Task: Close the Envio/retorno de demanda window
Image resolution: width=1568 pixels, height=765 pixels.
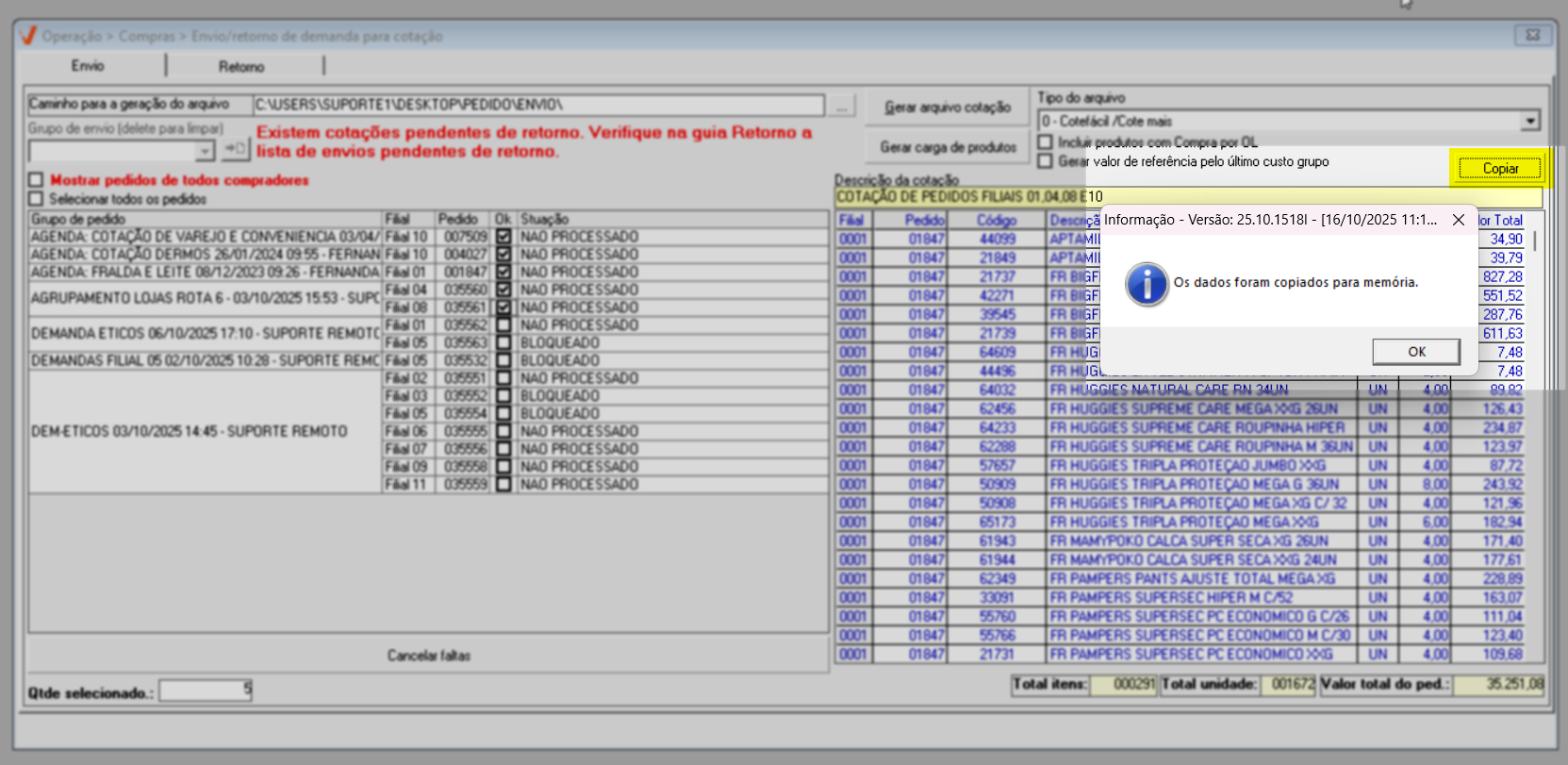Action: [x=1532, y=35]
